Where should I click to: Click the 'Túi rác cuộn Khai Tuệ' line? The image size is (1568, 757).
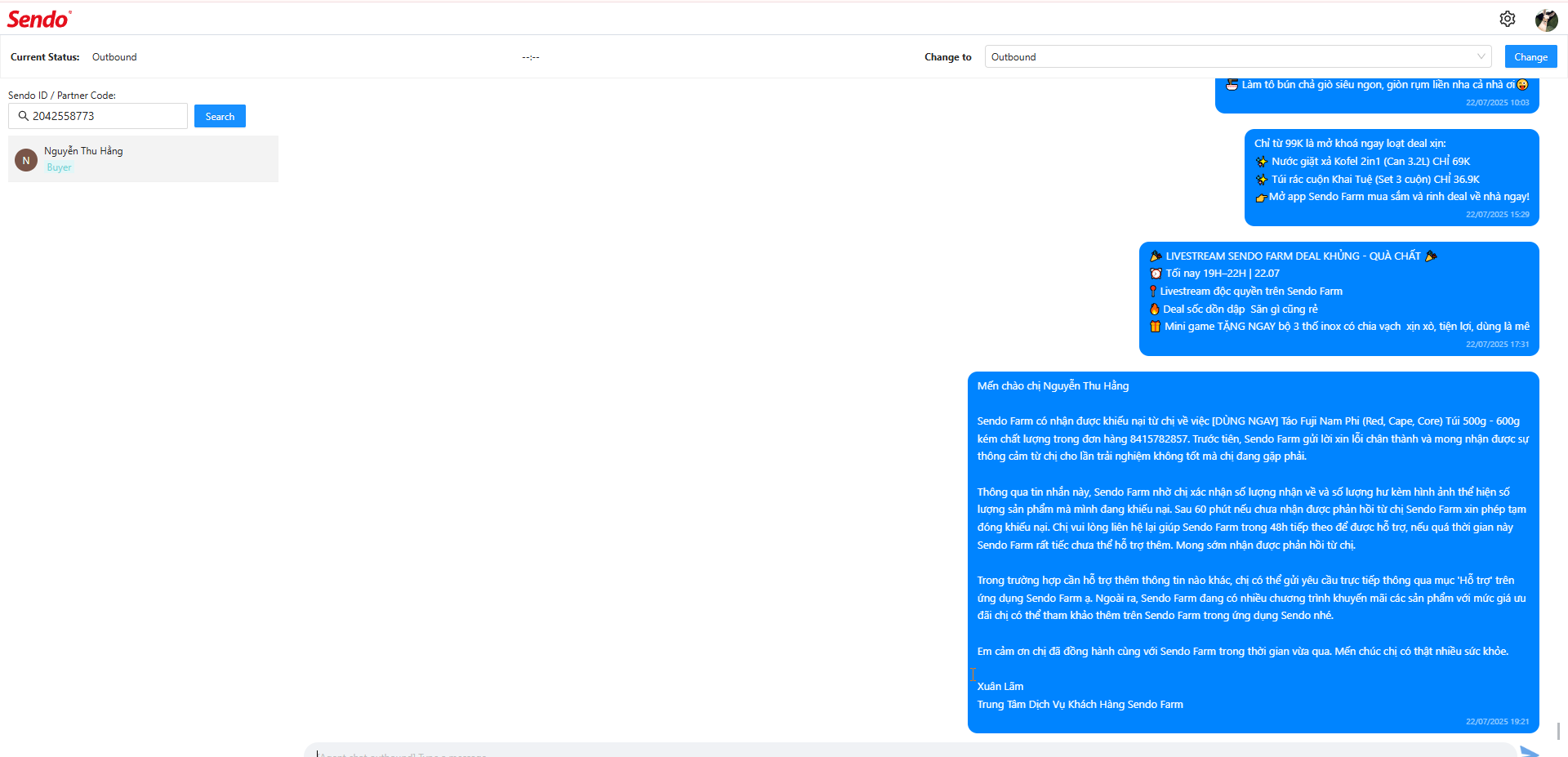1367,179
